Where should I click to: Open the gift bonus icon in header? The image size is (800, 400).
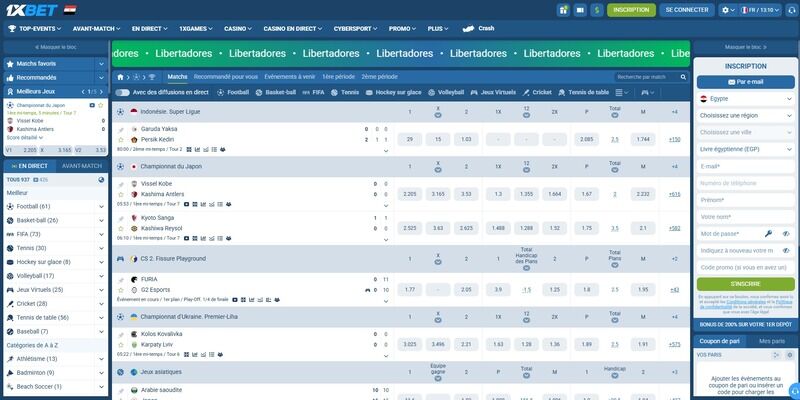click(563, 10)
